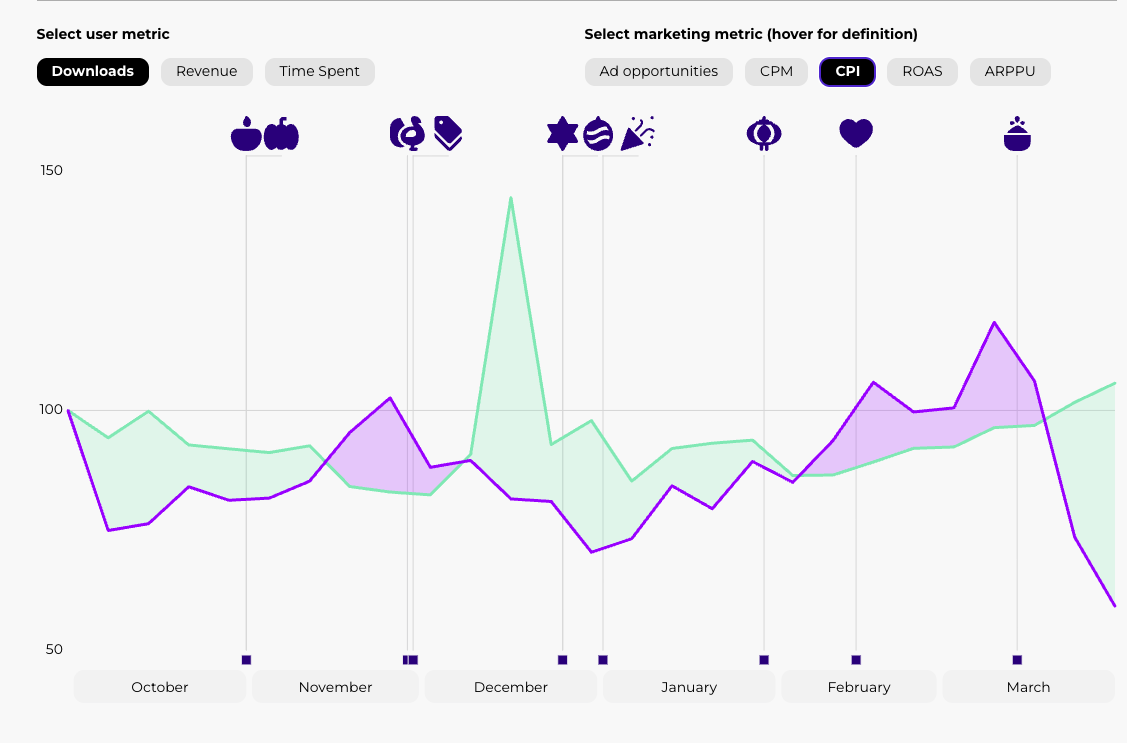Click the October month label
Image resolution: width=1127 pixels, height=743 pixels.
click(160, 687)
